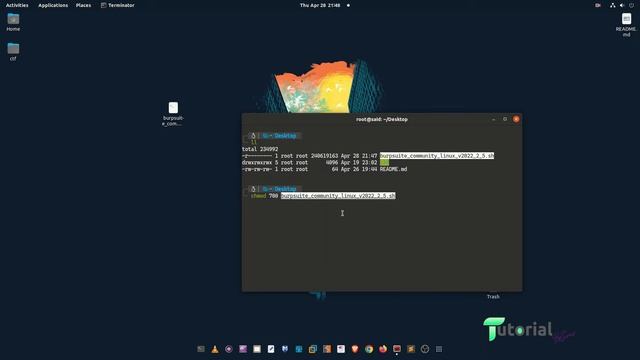Click the highlighted filename in chmod command
This screenshot has width=640, height=360.
(x=338, y=196)
